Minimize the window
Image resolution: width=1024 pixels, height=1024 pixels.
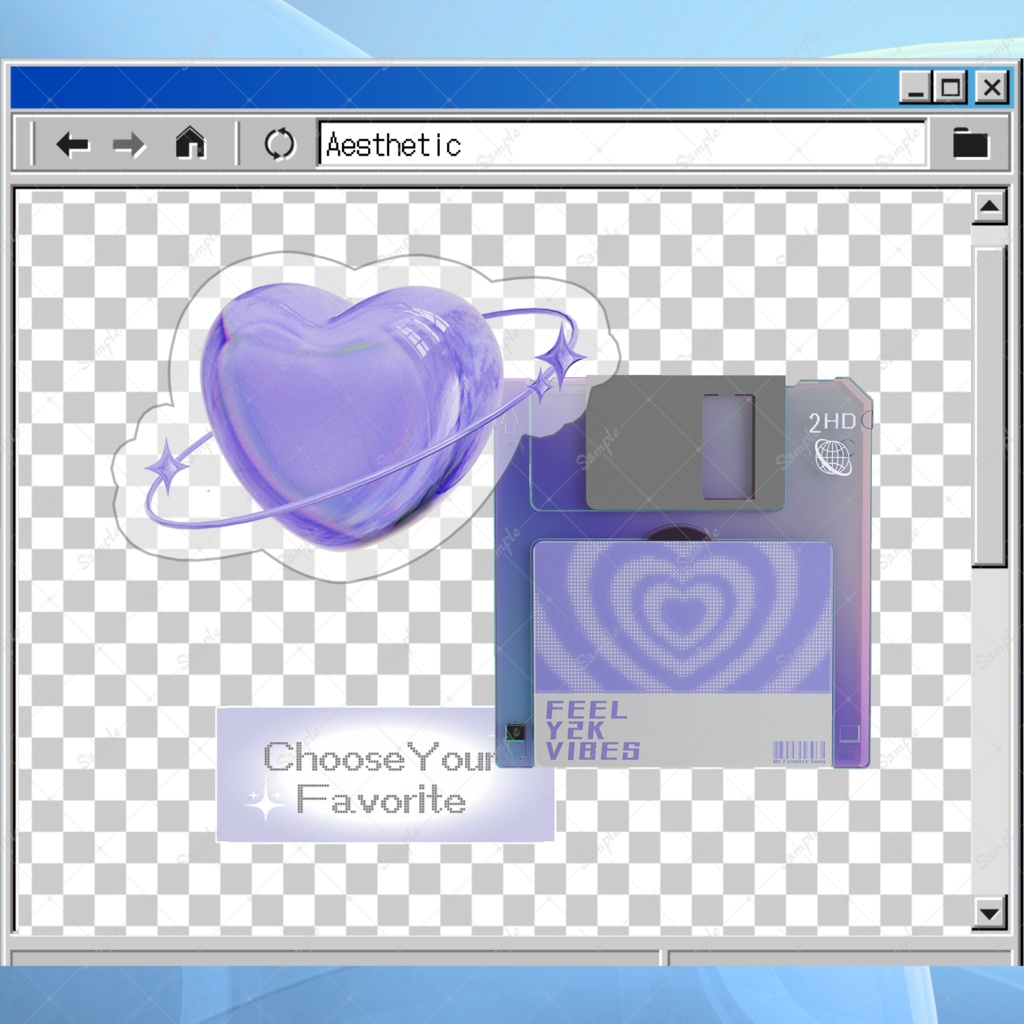point(916,87)
